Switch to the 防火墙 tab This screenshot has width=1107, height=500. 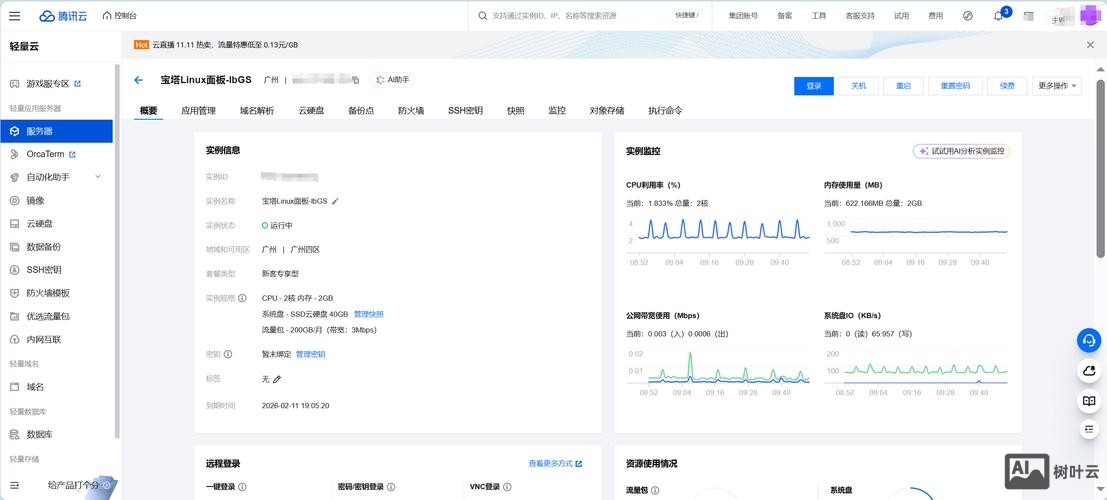click(x=411, y=110)
